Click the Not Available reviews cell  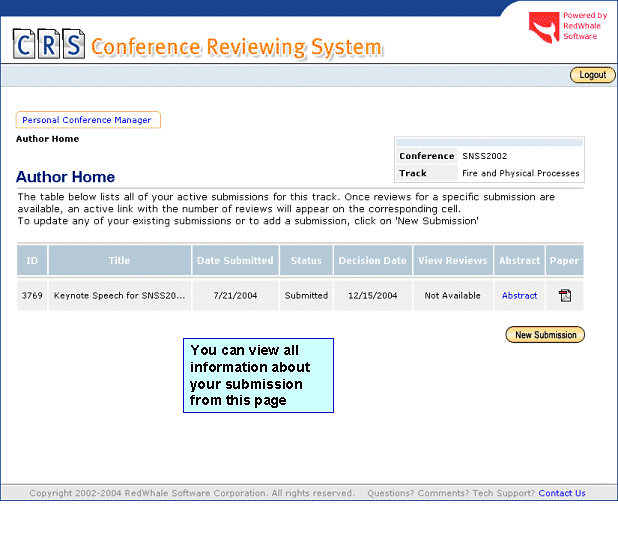coord(453,296)
